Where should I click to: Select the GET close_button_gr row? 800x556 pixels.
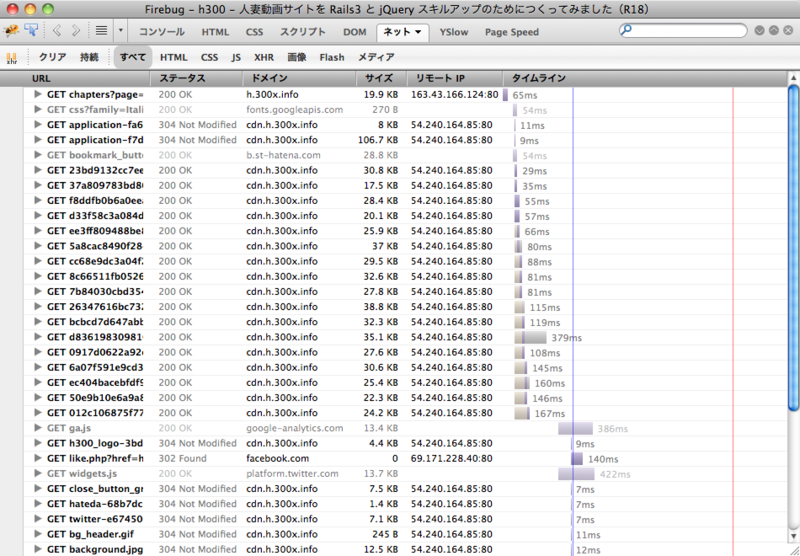tap(405, 489)
